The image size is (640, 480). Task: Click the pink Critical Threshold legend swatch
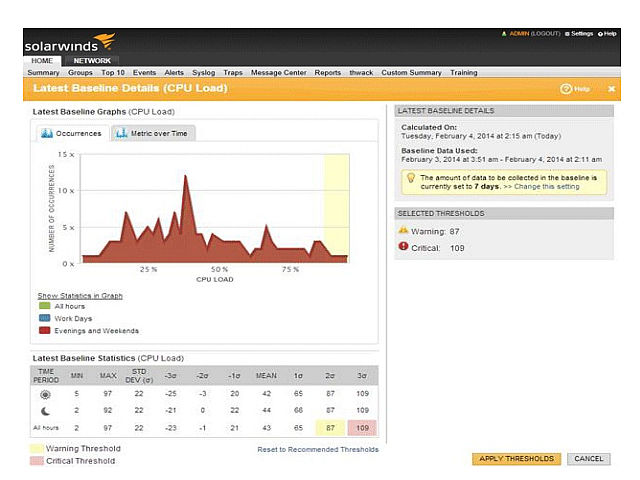click(37, 461)
